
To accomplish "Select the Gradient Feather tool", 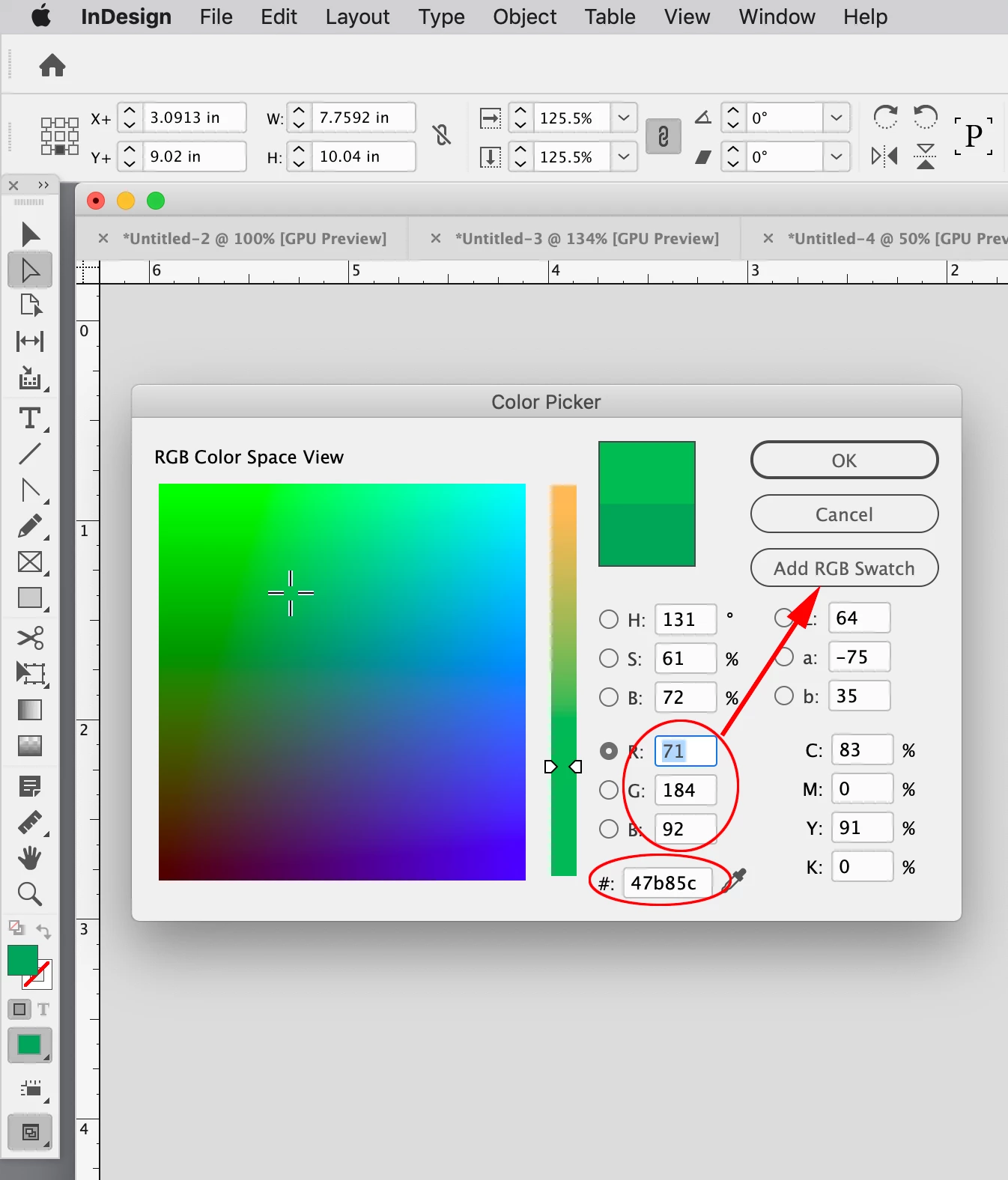I will [30, 746].
